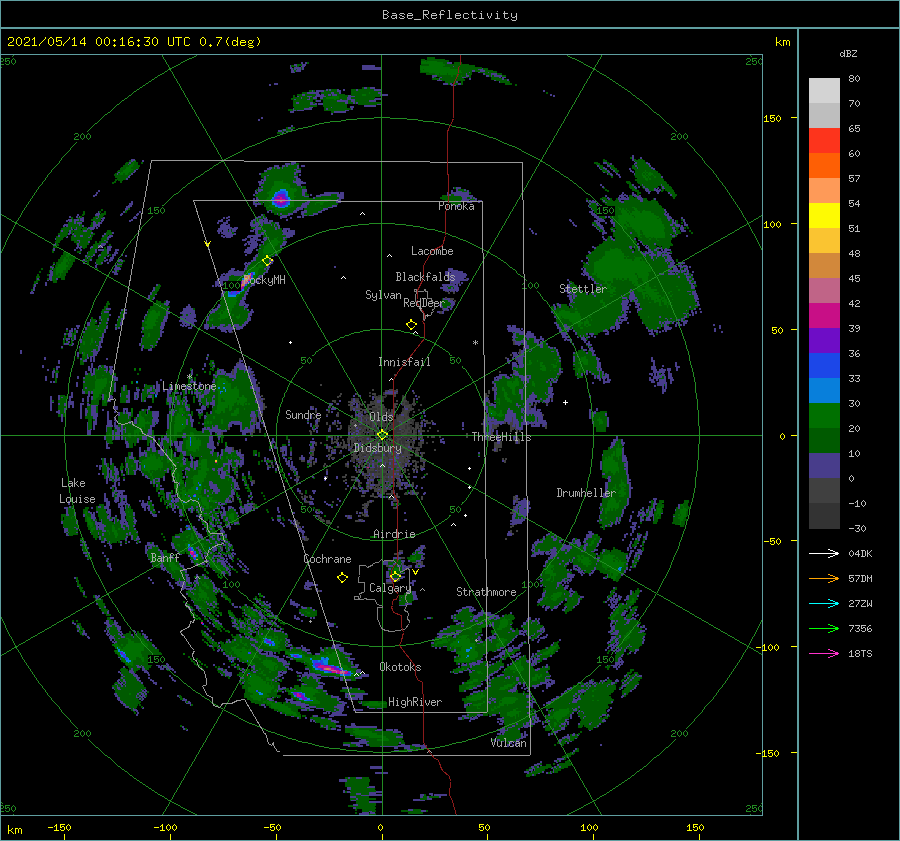The width and height of the screenshot is (900, 841).
Task: Click the dark violet 10 dBZ swatch
Action: point(824,466)
